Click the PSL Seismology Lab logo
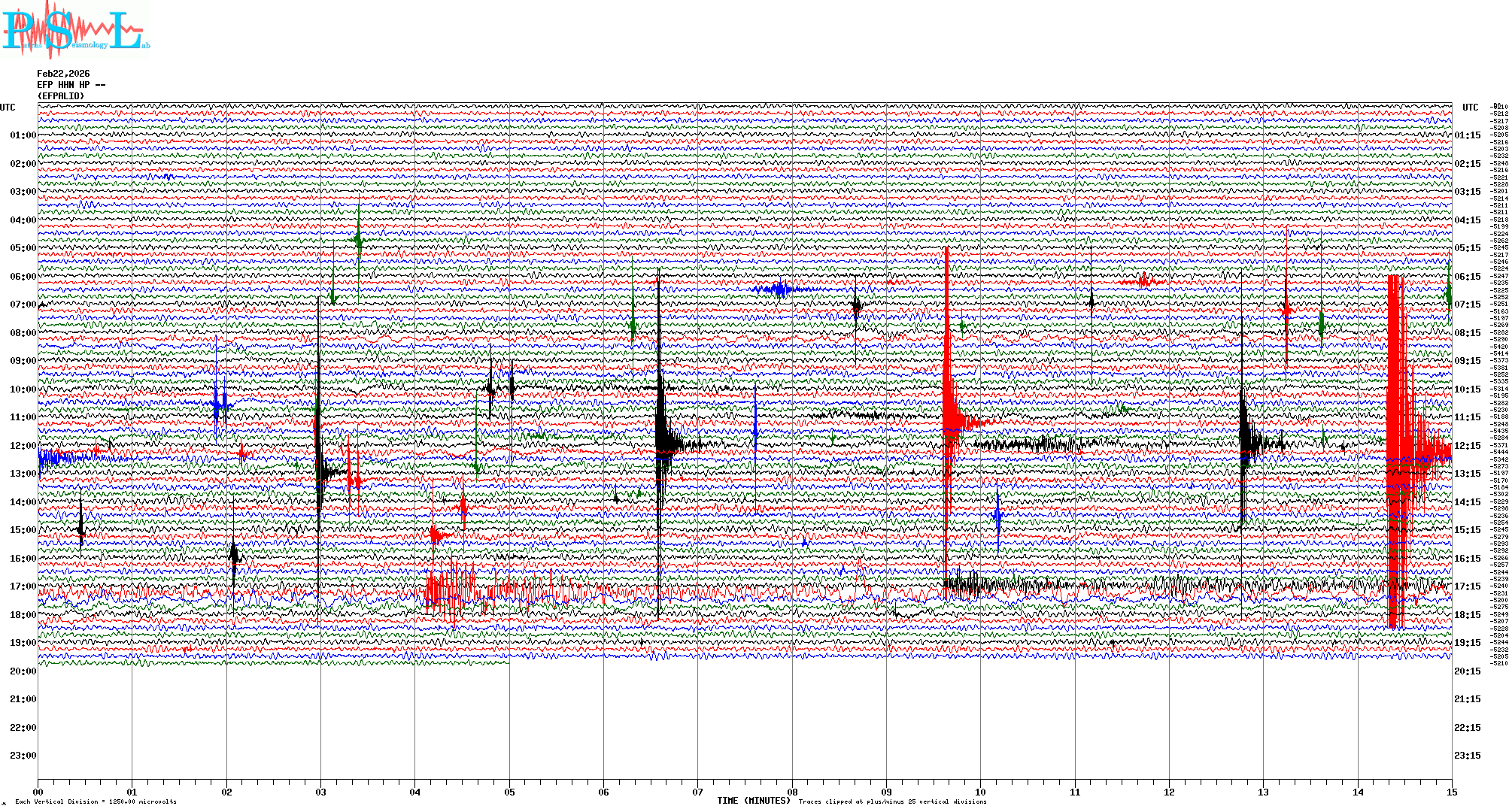Image resolution: width=1512 pixels, height=812 pixels. 75,30
